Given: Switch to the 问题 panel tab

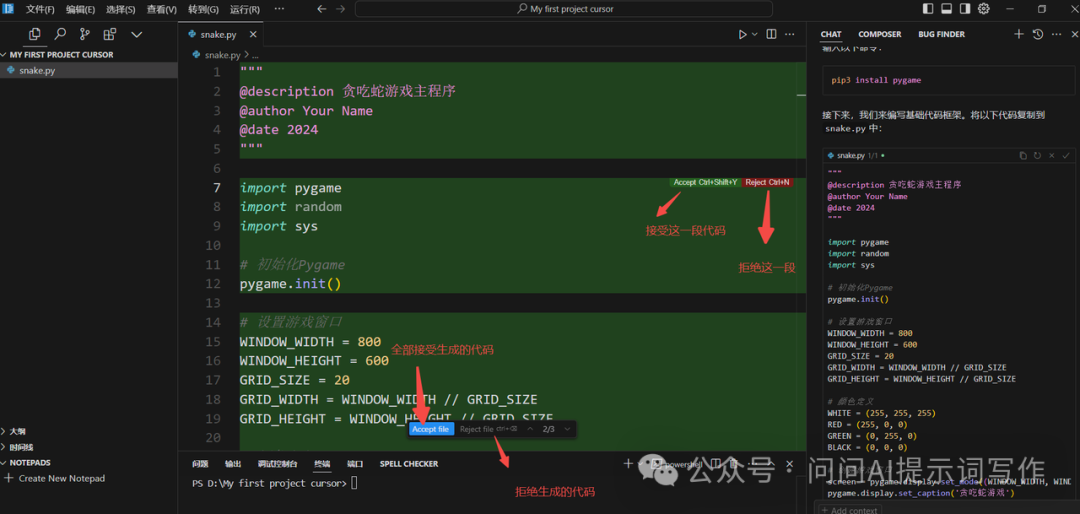Looking at the screenshot, I should (200, 464).
